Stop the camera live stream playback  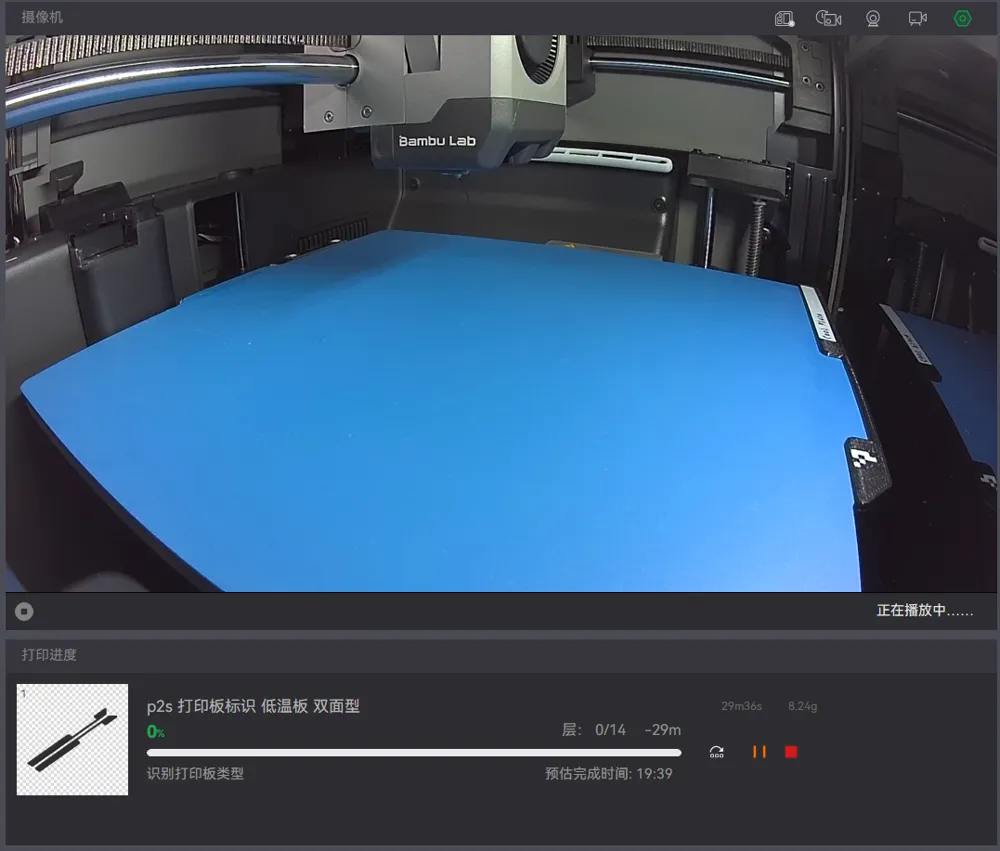(24, 611)
